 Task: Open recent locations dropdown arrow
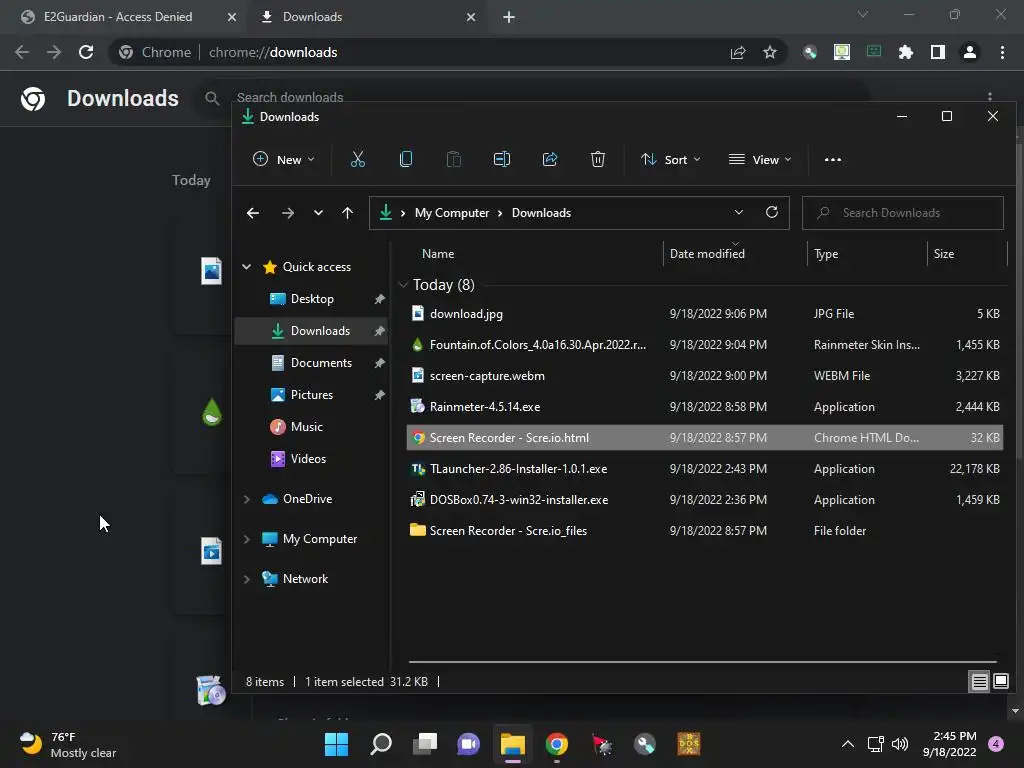(x=318, y=213)
